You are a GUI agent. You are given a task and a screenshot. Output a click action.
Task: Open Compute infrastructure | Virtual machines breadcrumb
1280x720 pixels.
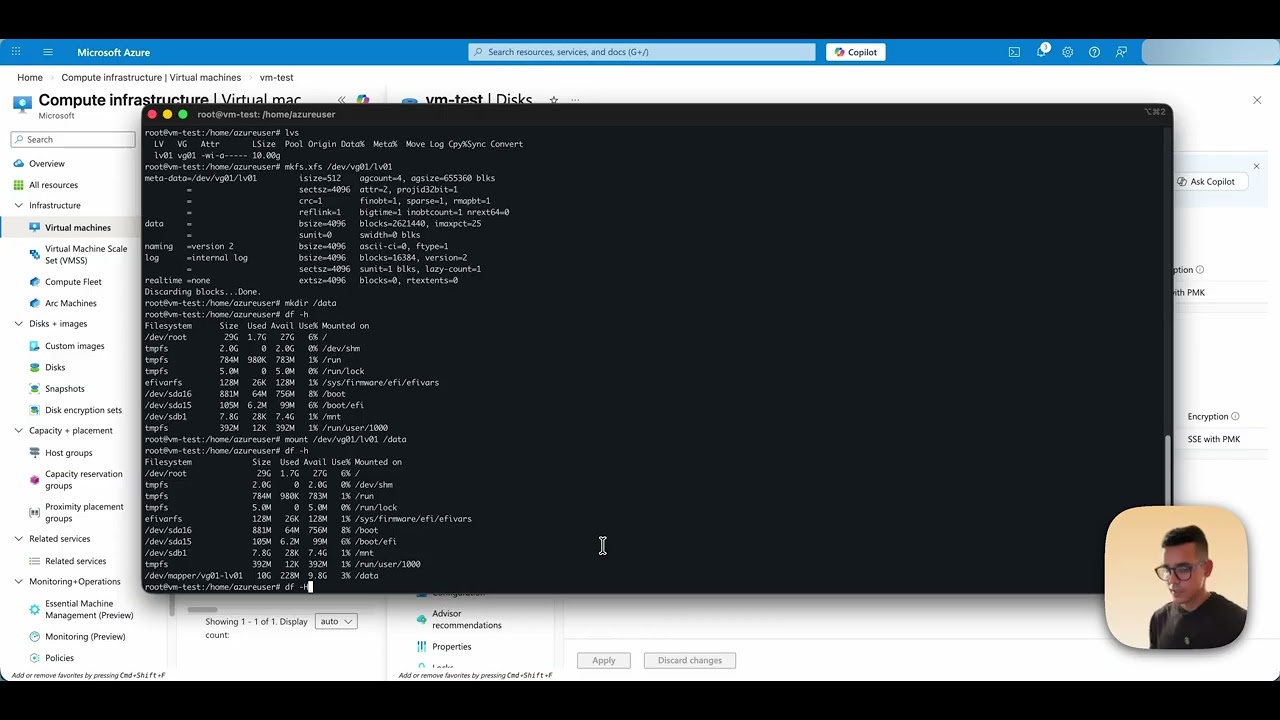151,77
